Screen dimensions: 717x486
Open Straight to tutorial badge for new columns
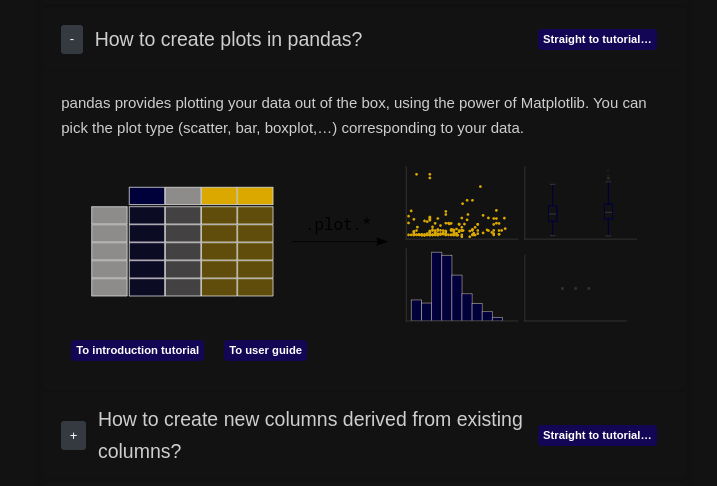596,435
